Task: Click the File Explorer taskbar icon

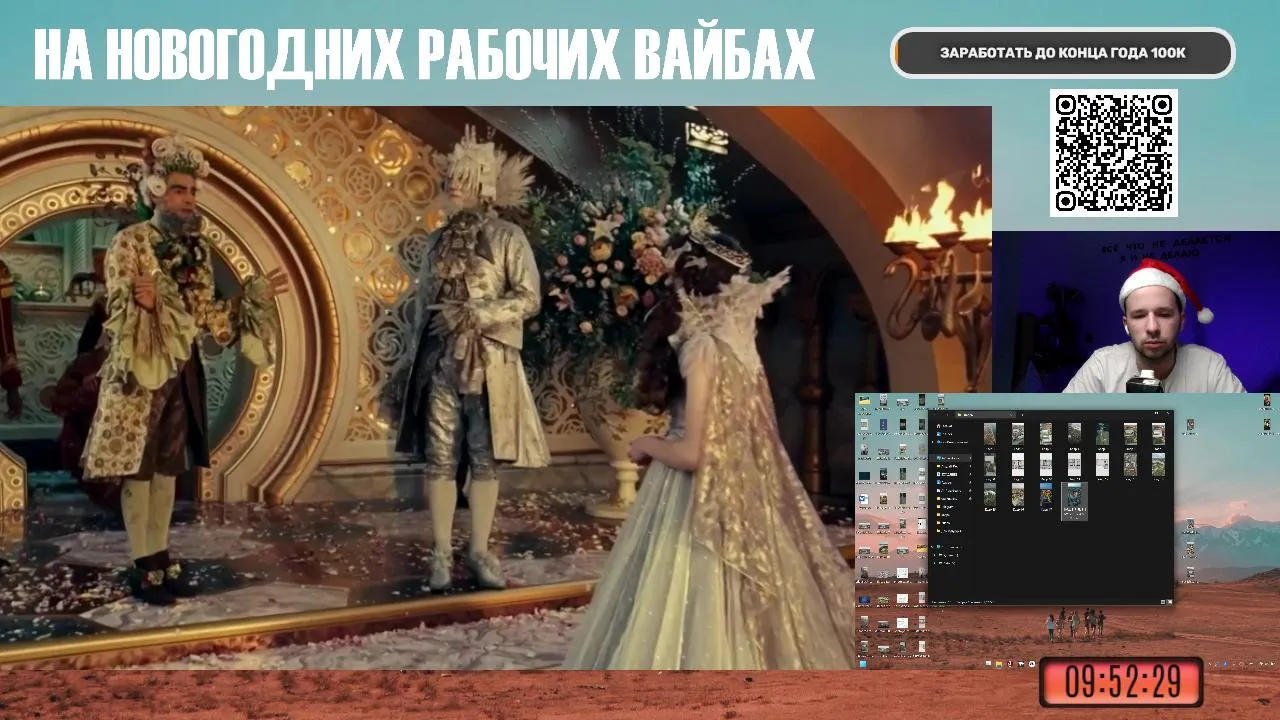Action: [x=999, y=664]
